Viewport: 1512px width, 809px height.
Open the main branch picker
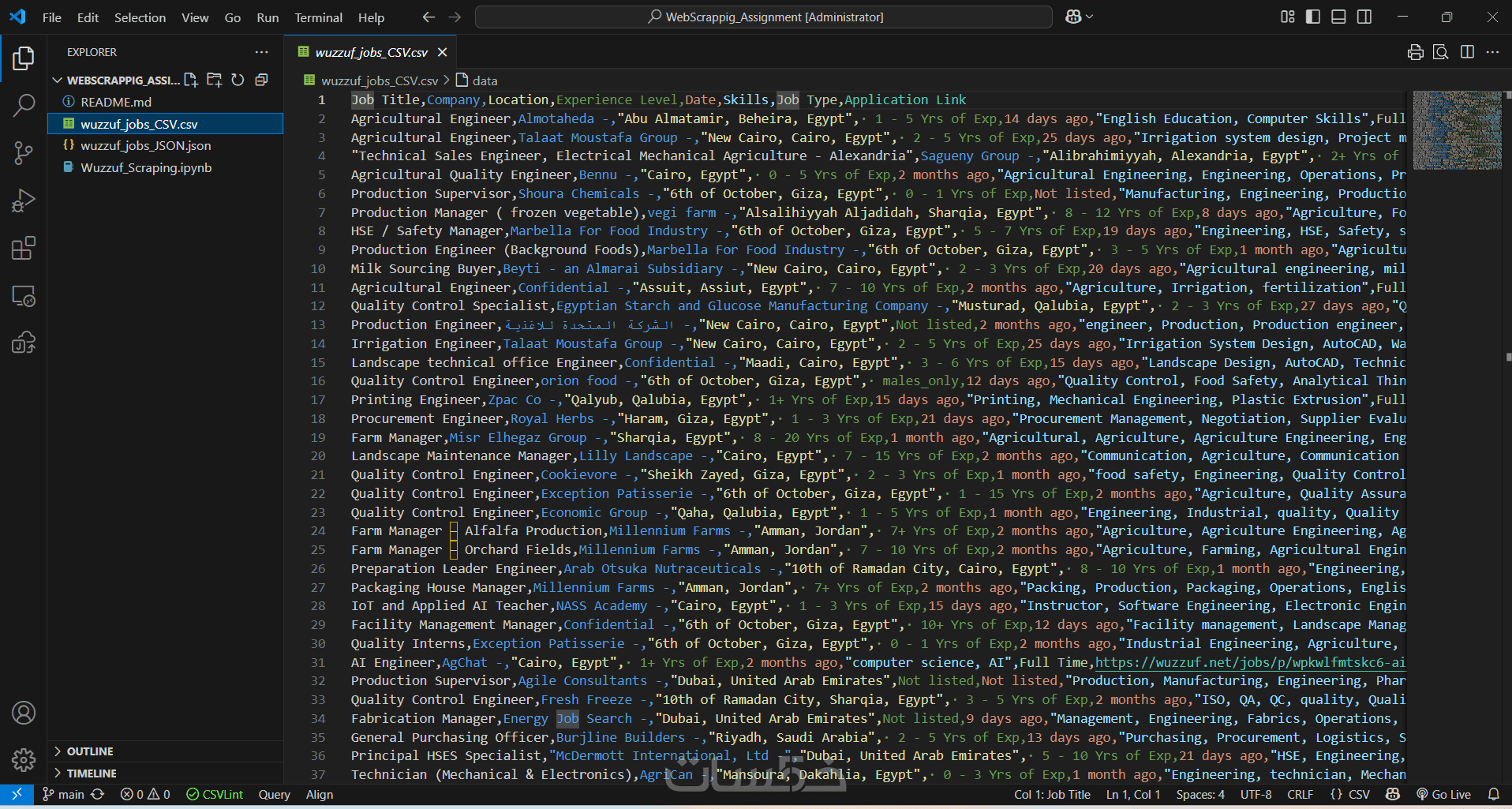(x=63, y=794)
